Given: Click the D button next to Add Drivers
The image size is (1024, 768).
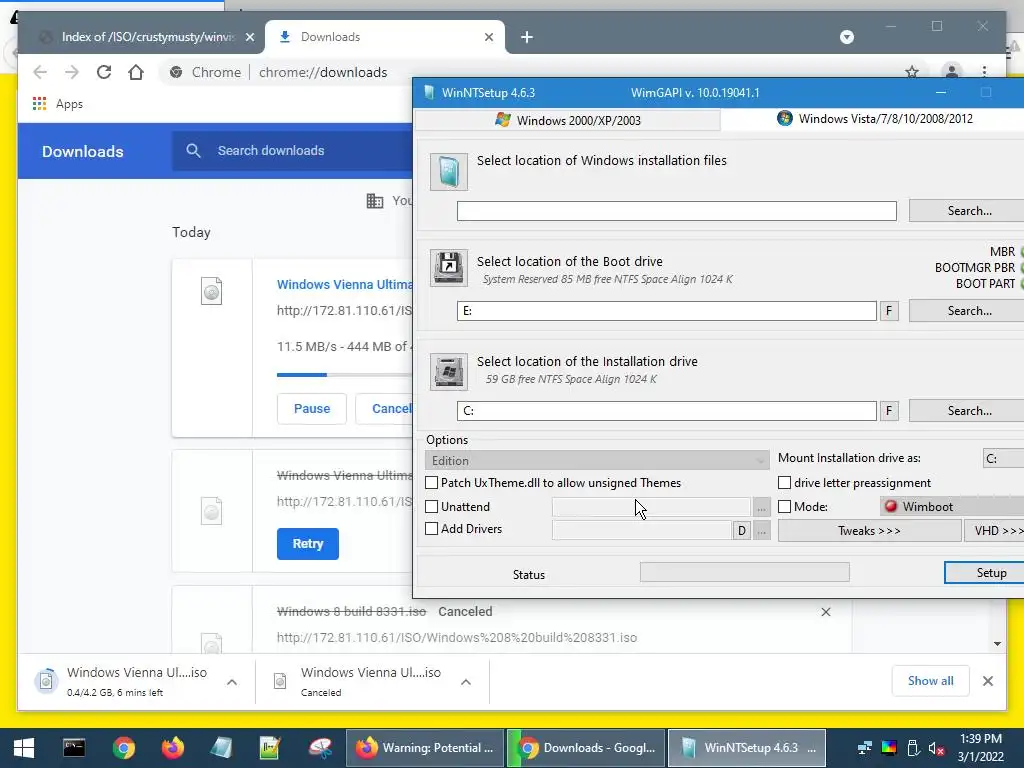Looking at the screenshot, I should pyautogui.click(x=741, y=531).
